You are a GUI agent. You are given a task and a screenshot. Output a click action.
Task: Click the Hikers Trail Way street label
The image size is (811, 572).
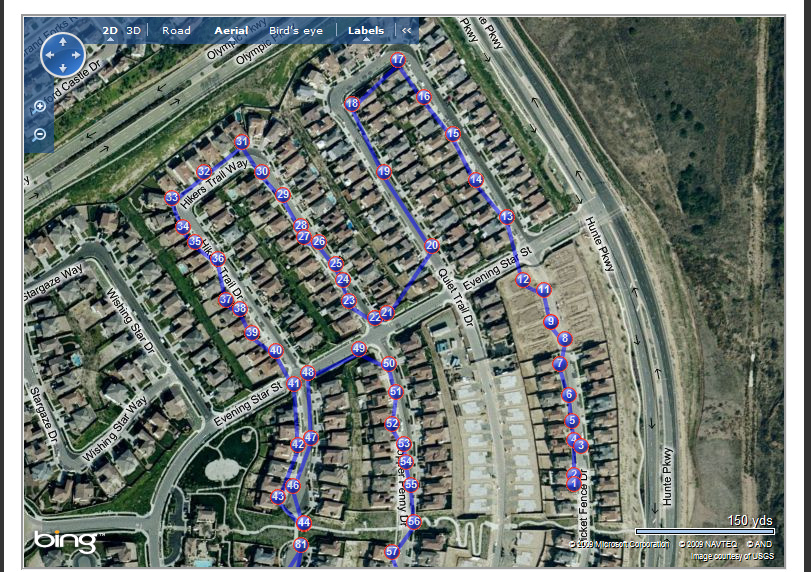[214, 184]
